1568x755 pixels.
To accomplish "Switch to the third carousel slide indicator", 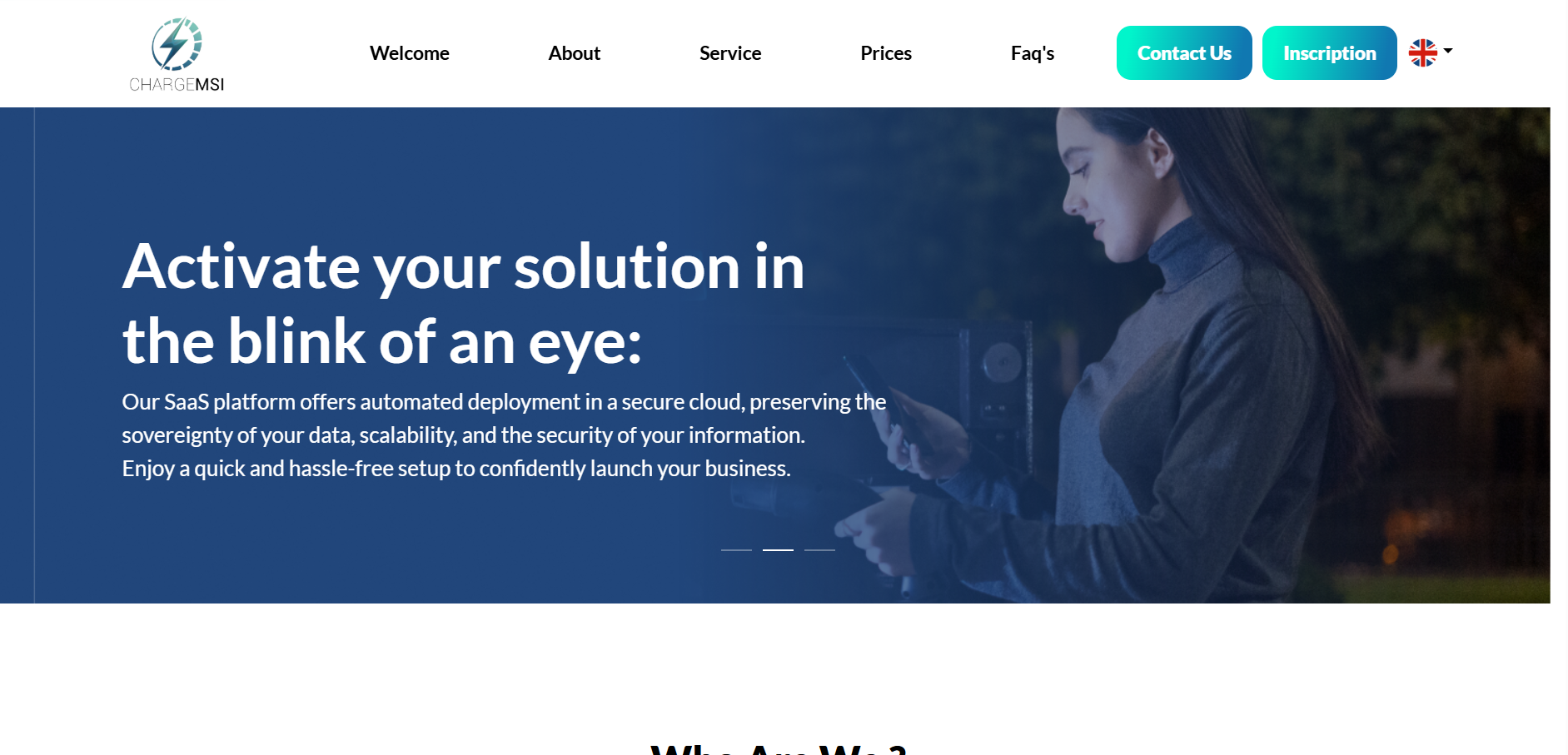I will click(x=819, y=550).
